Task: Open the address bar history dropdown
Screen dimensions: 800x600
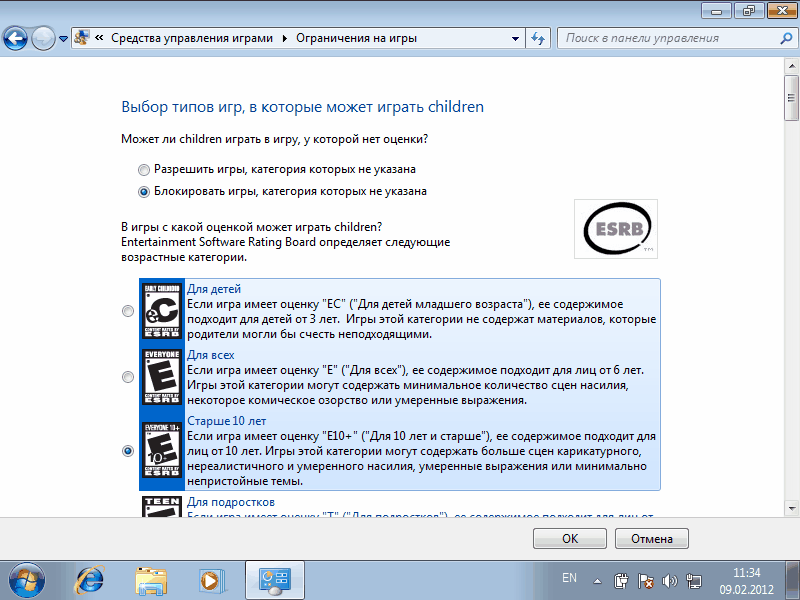Action: coord(515,38)
